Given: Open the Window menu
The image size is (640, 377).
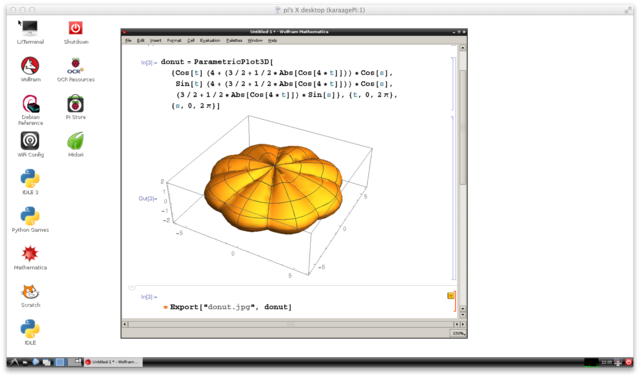Looking at the screenshot, I should click(255, 40).
